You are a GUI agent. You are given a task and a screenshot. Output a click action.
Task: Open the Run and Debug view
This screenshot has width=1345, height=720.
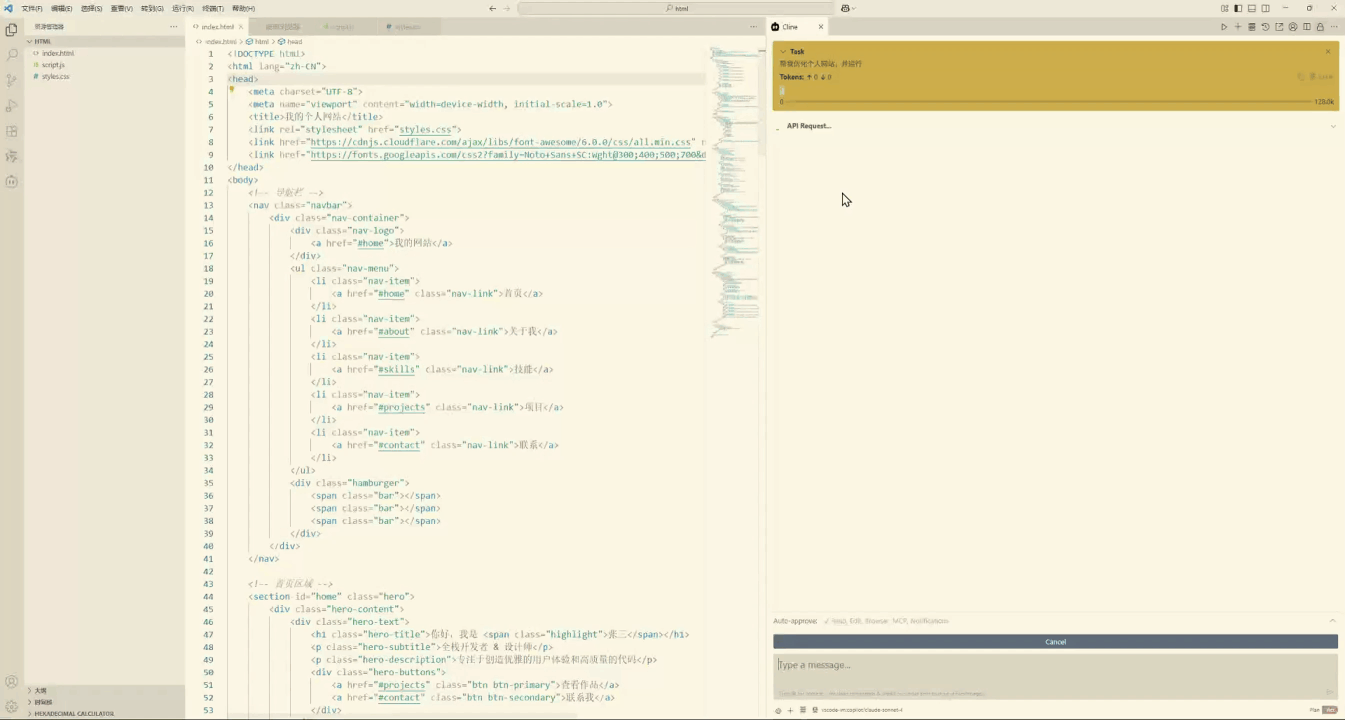[12, 106]
